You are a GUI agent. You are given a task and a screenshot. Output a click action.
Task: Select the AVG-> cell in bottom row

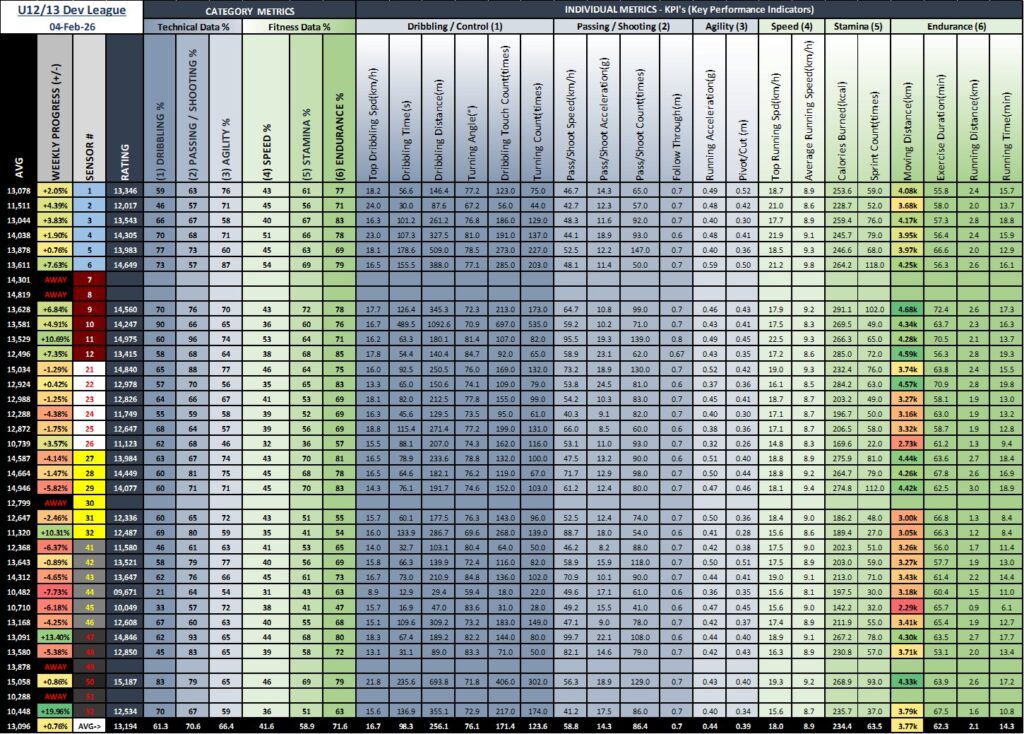coord(88,726)
